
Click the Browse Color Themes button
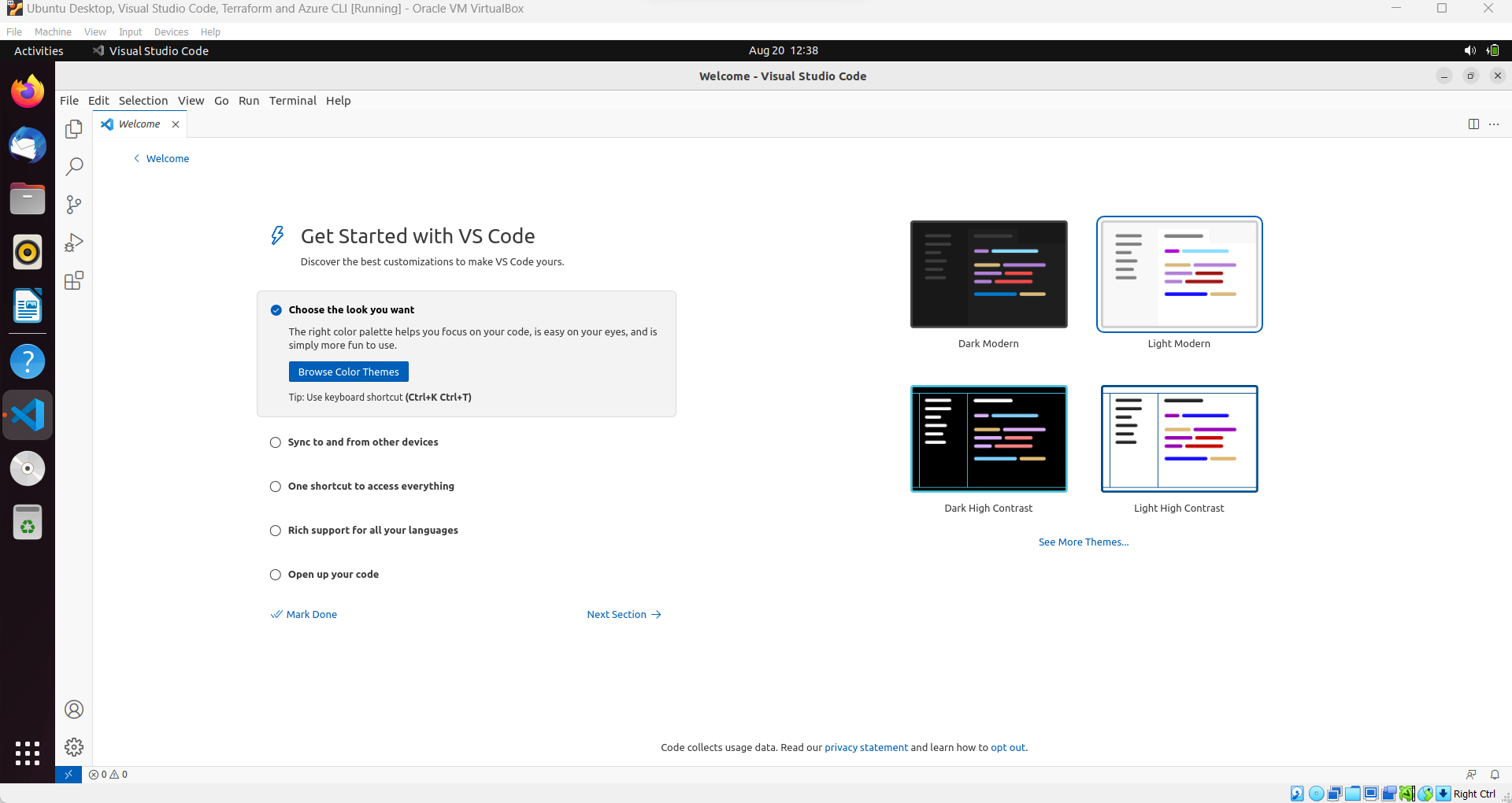click(348, 371)
